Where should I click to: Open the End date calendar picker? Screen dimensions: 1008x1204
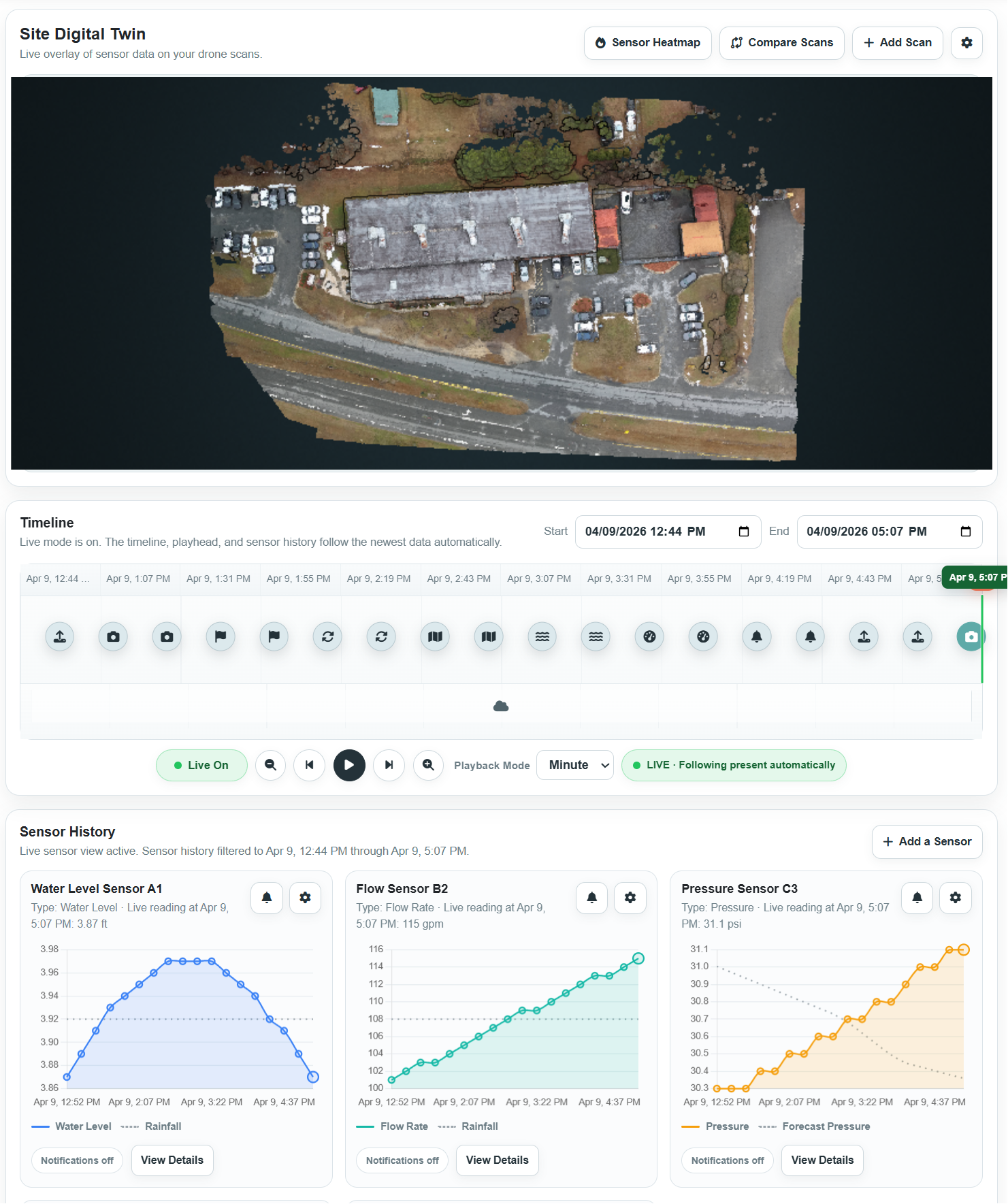965,532
